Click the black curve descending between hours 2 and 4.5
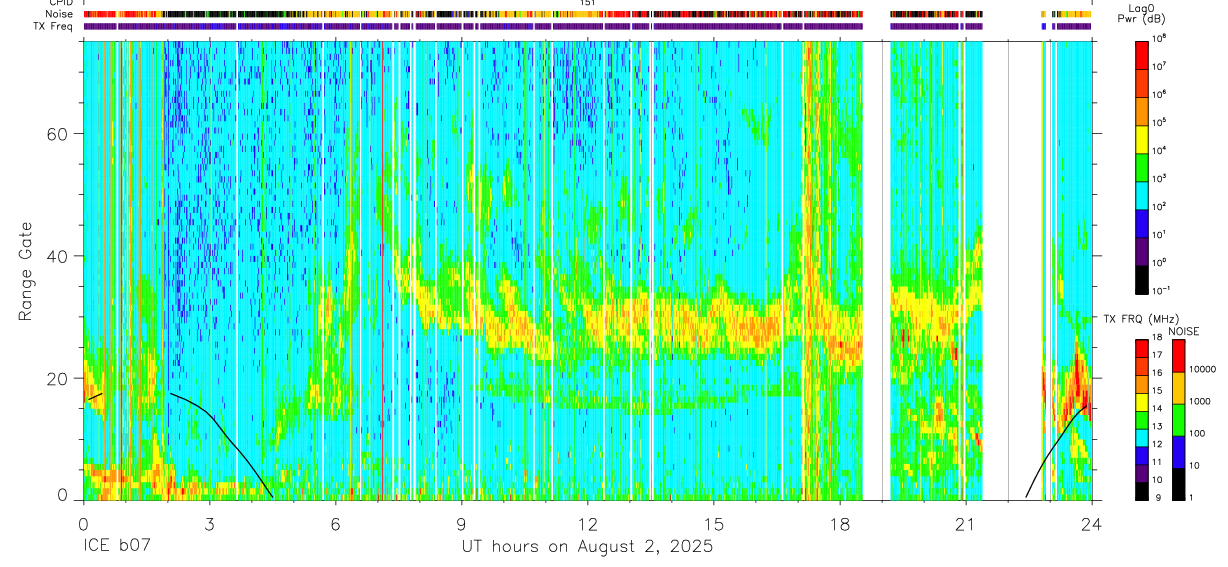The width and height of the screenshot is (1228, 567). point(222,428)
